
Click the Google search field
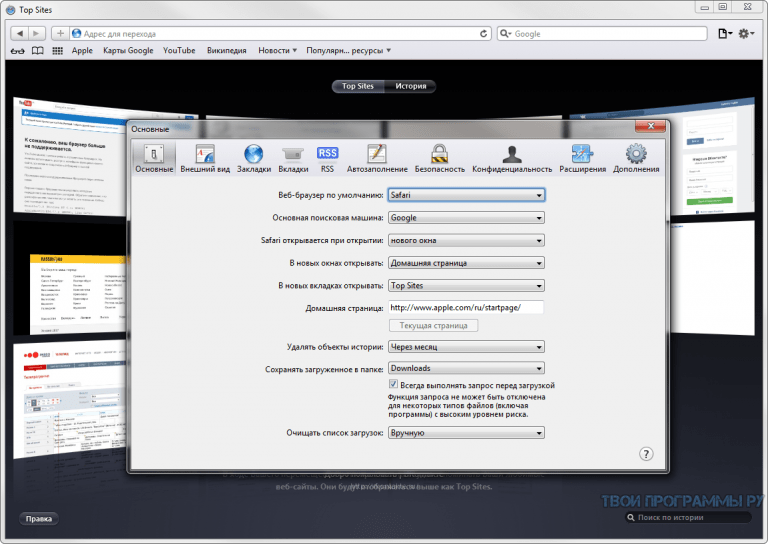click(x=602, y=33)
